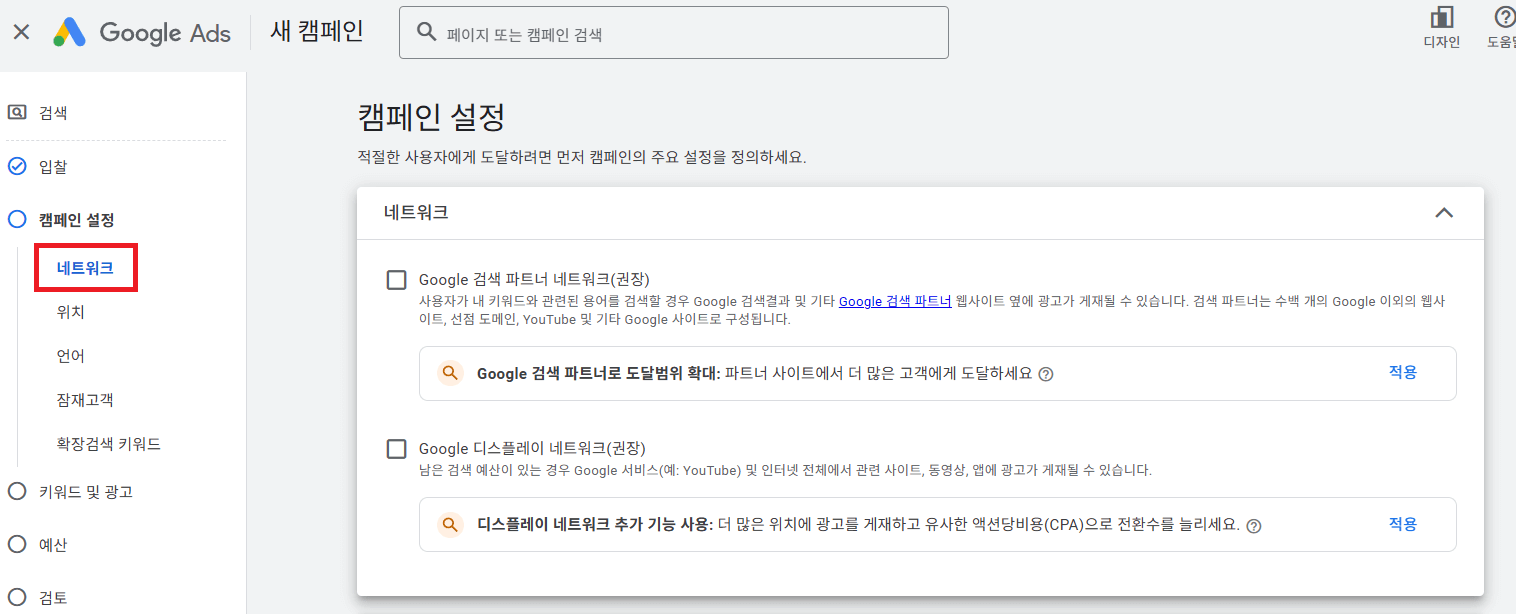Click search partner recommendation magnifier icon
Image resolution: width=1516 pixels, height=614 pixels.
point(450,373)
